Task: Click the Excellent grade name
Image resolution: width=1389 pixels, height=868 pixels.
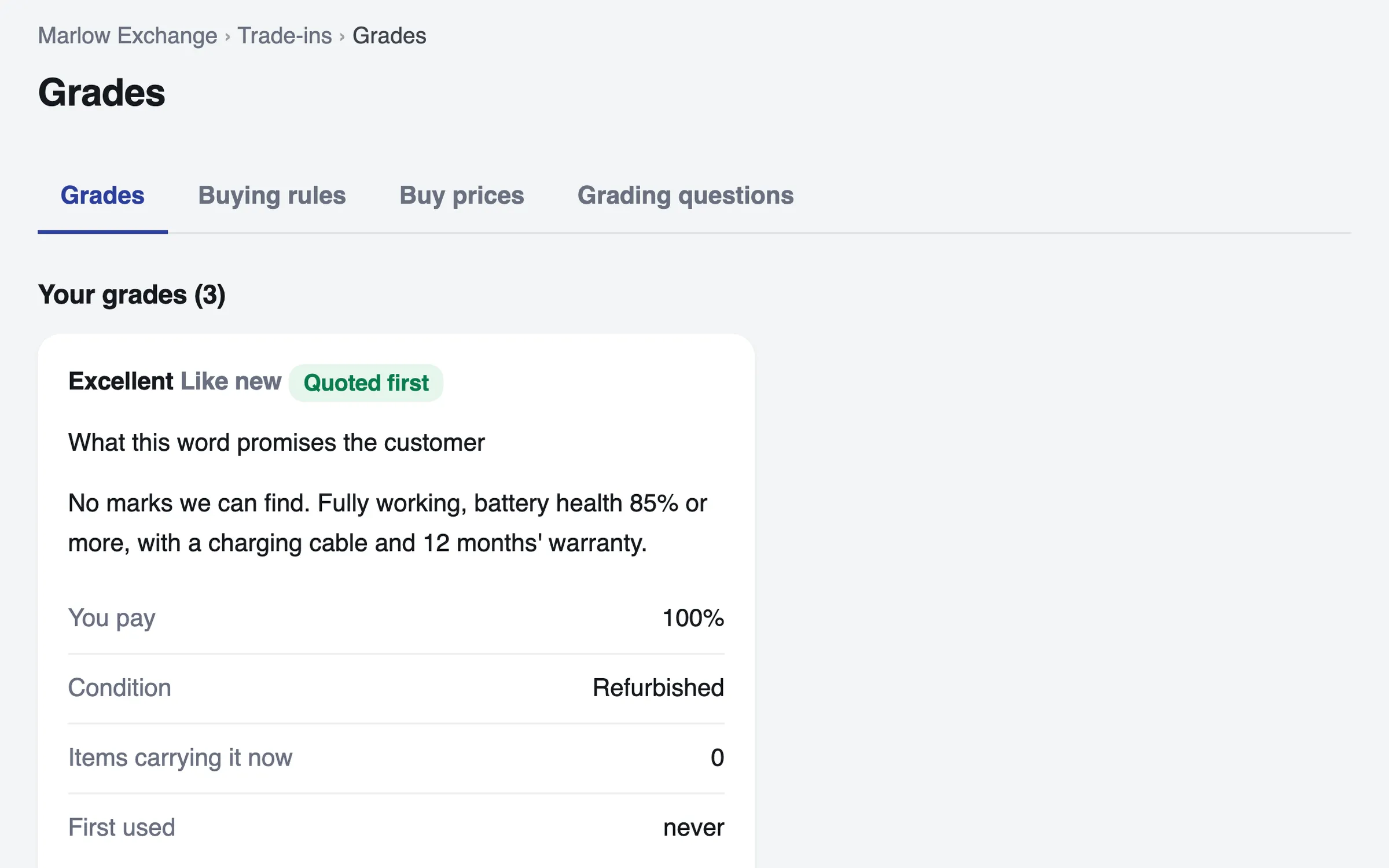Action: [x=121, y=381]
